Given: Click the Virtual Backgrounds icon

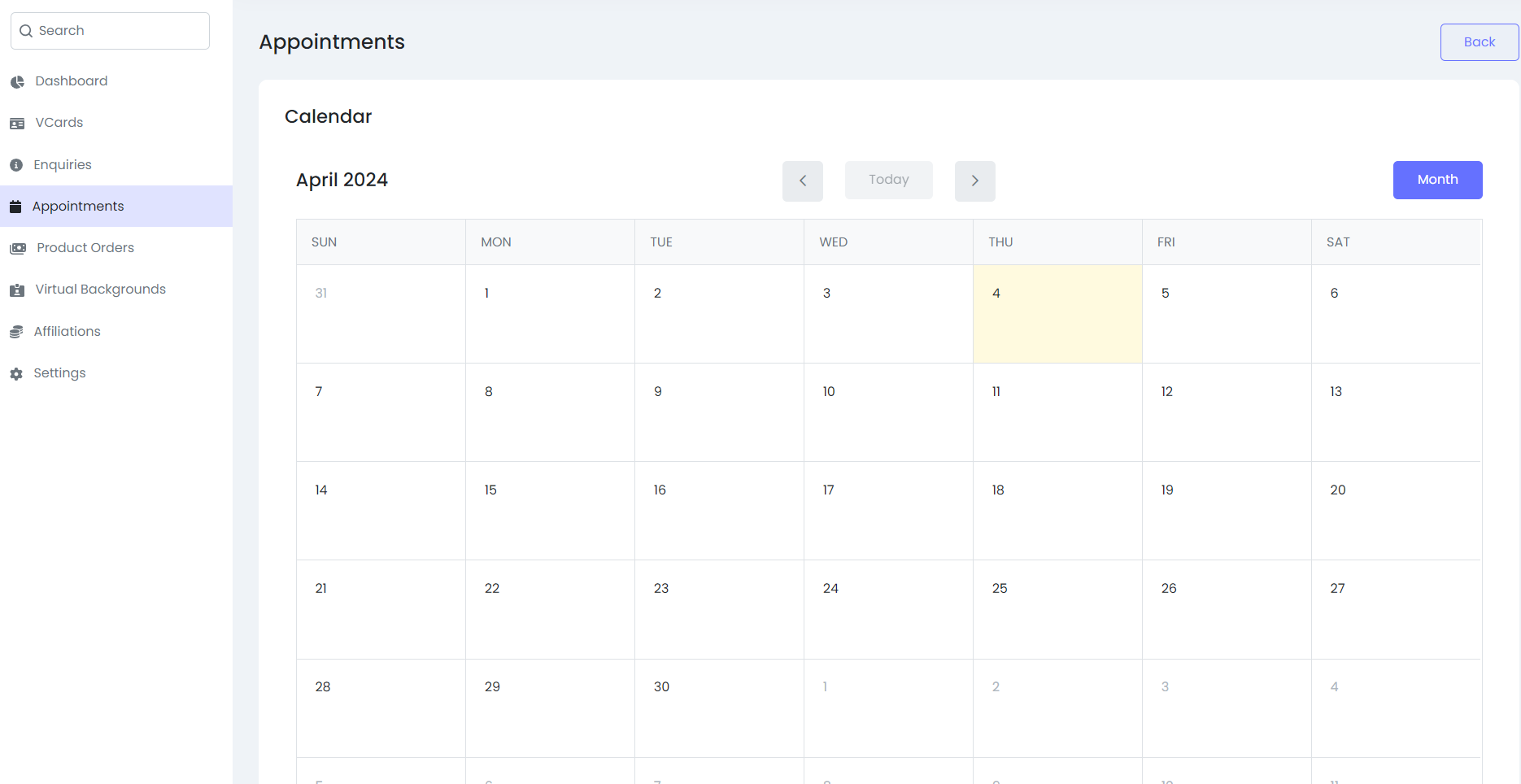Looking at the screenshot, I should click(17, 290).
